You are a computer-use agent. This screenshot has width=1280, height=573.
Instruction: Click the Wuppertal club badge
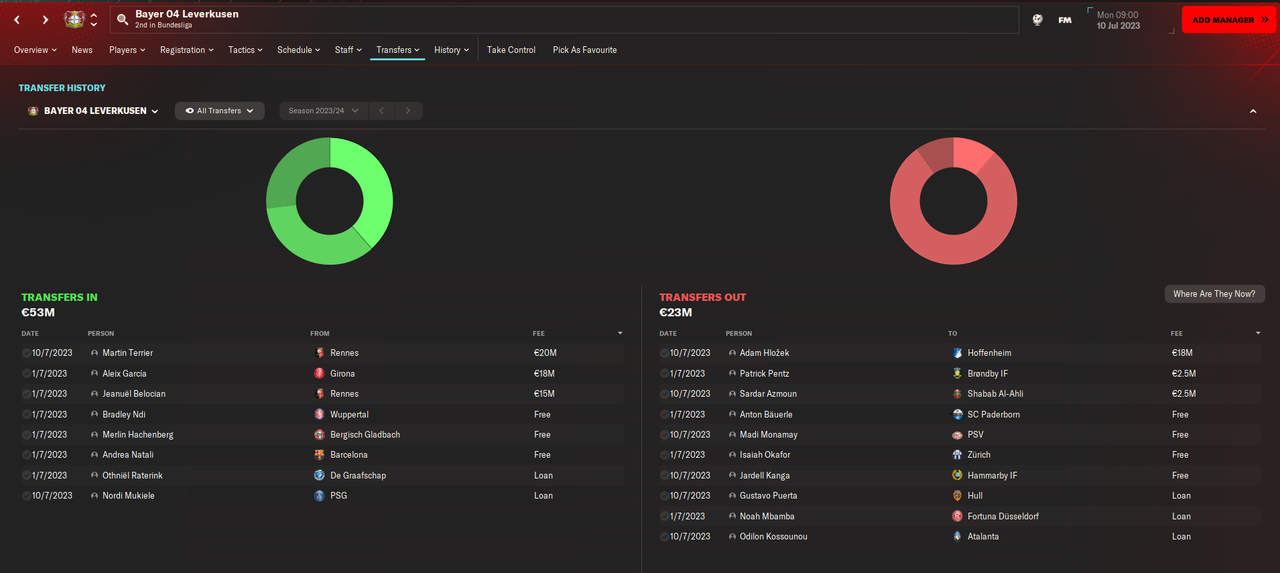click(x=320, y=414)
